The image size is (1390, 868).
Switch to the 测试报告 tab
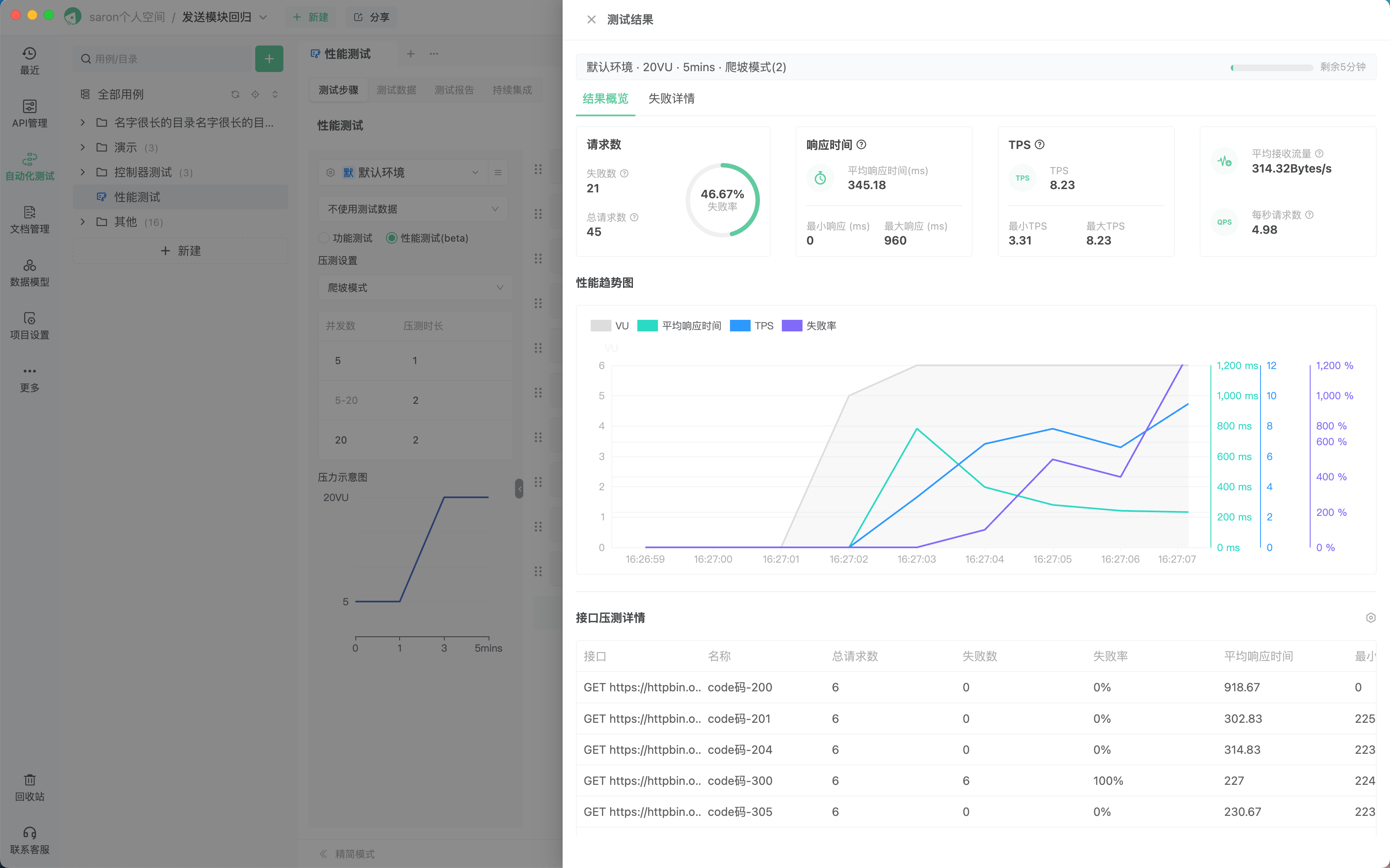(x=454, y=90)
